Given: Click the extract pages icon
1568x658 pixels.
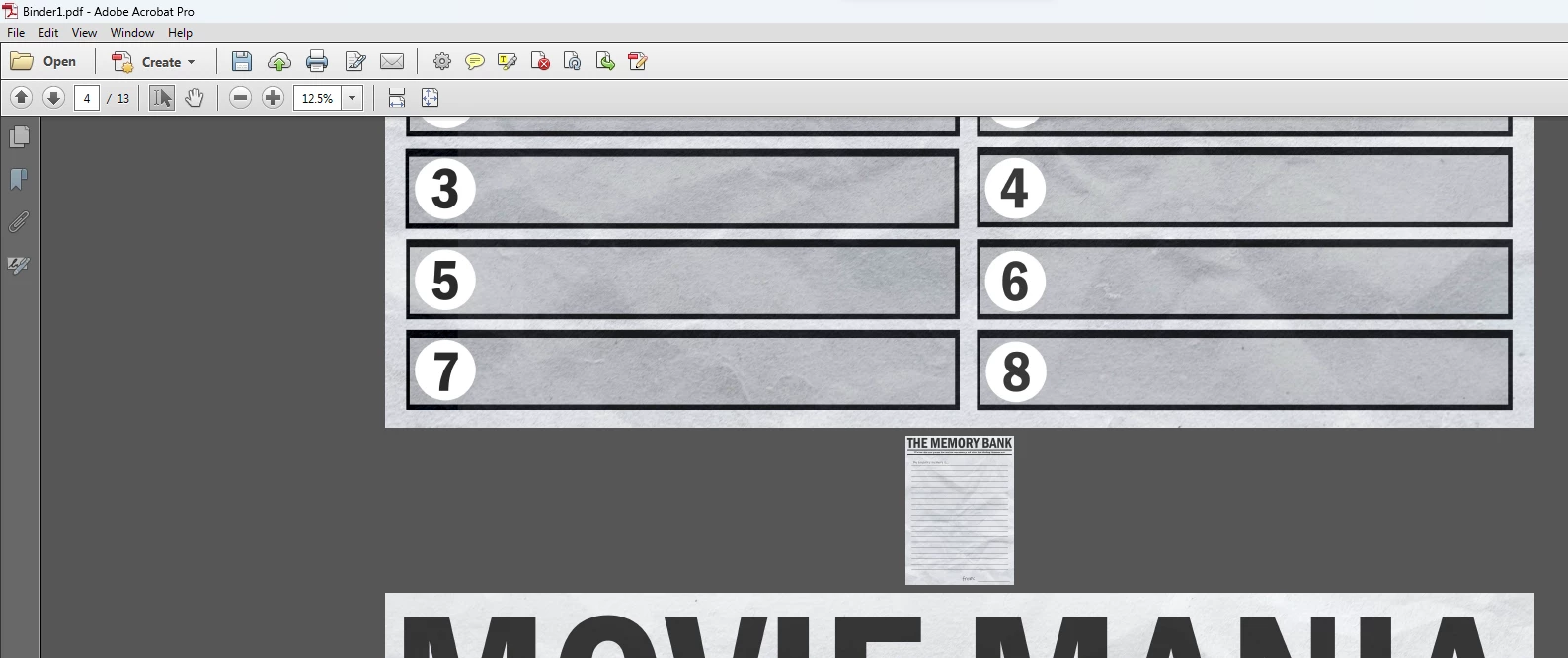Looking at the screenshot, I should point(605,61).
